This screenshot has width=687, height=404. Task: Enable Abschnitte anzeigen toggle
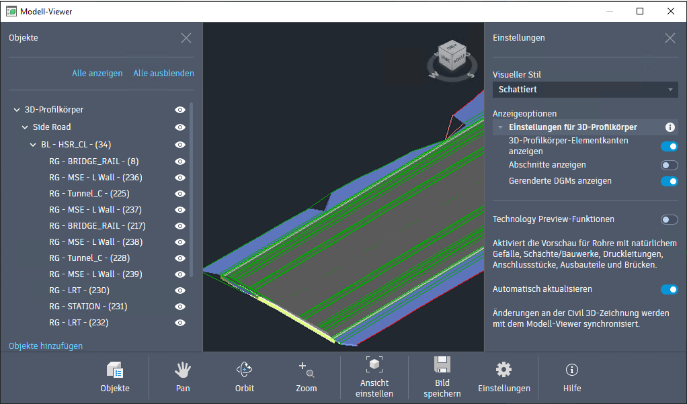coord(668,165)
